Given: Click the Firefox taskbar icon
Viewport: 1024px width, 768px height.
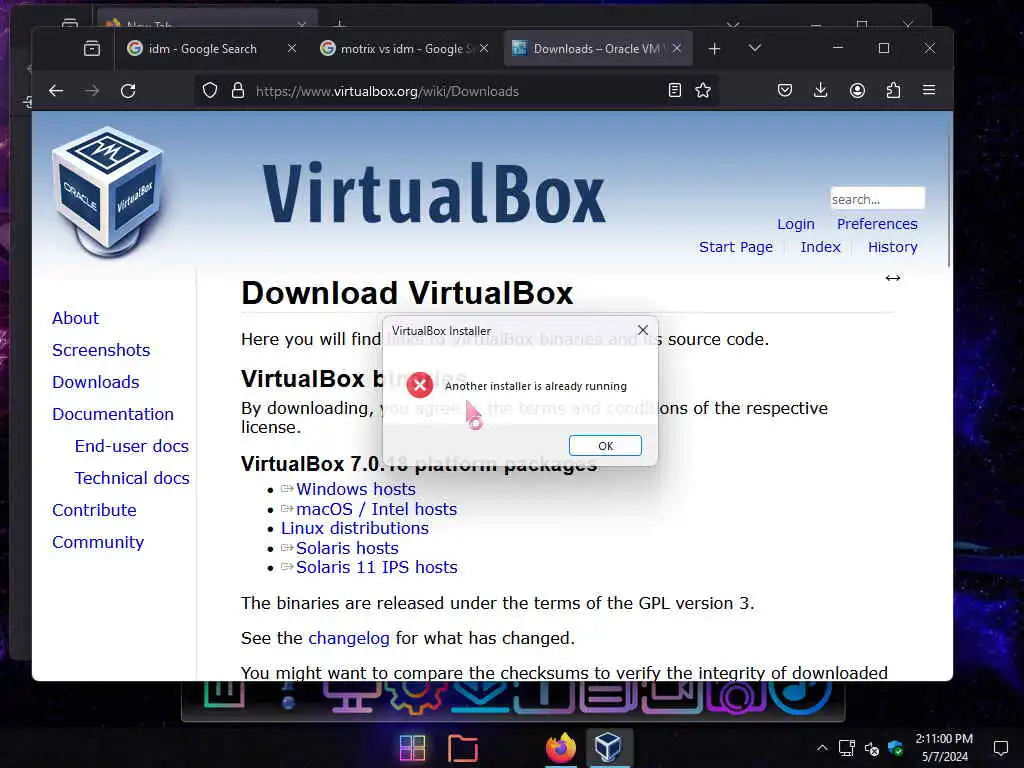Looking at the screenshot, I should point(561,748).
